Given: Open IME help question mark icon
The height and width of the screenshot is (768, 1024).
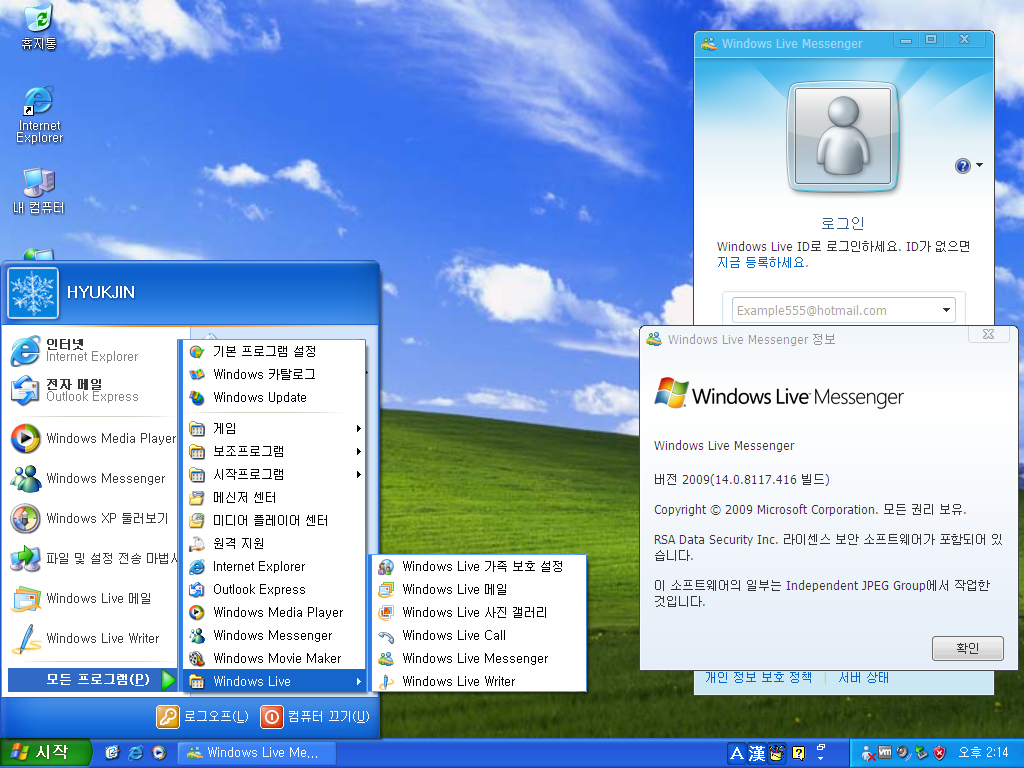Looking at the screenshot, I should click(x=798, y=754).
